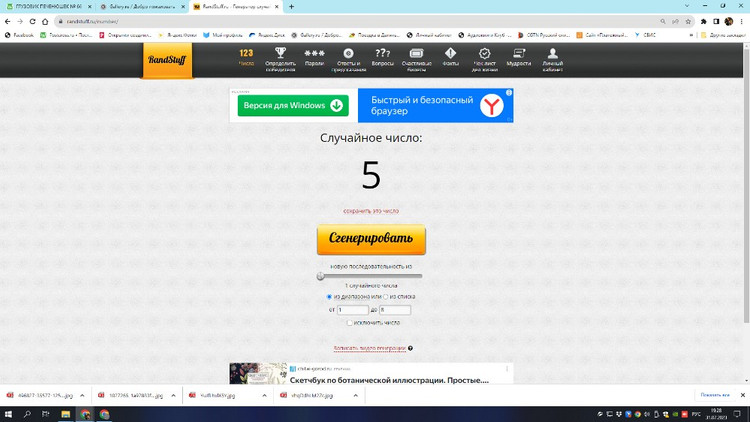Viewport: 750px width, 422px height.
Task: Open 'Вопросы' question marks icon
Action: click(383, 57)
